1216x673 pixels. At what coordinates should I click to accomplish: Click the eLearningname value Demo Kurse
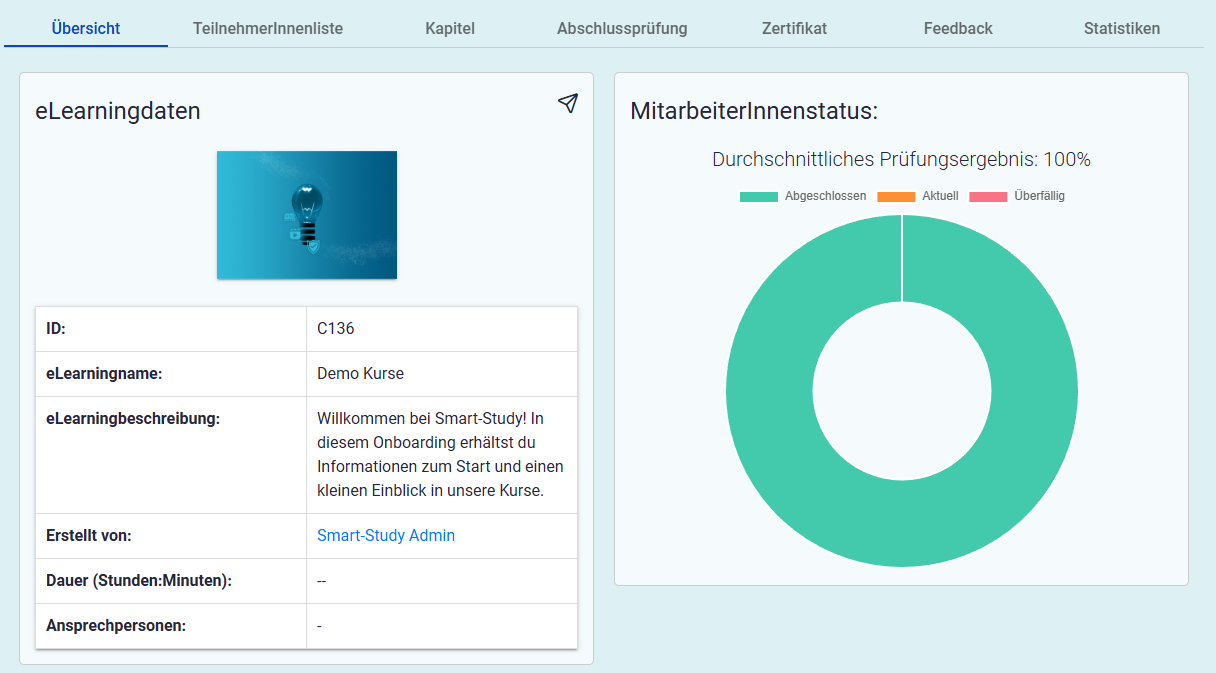pos(360,374)
